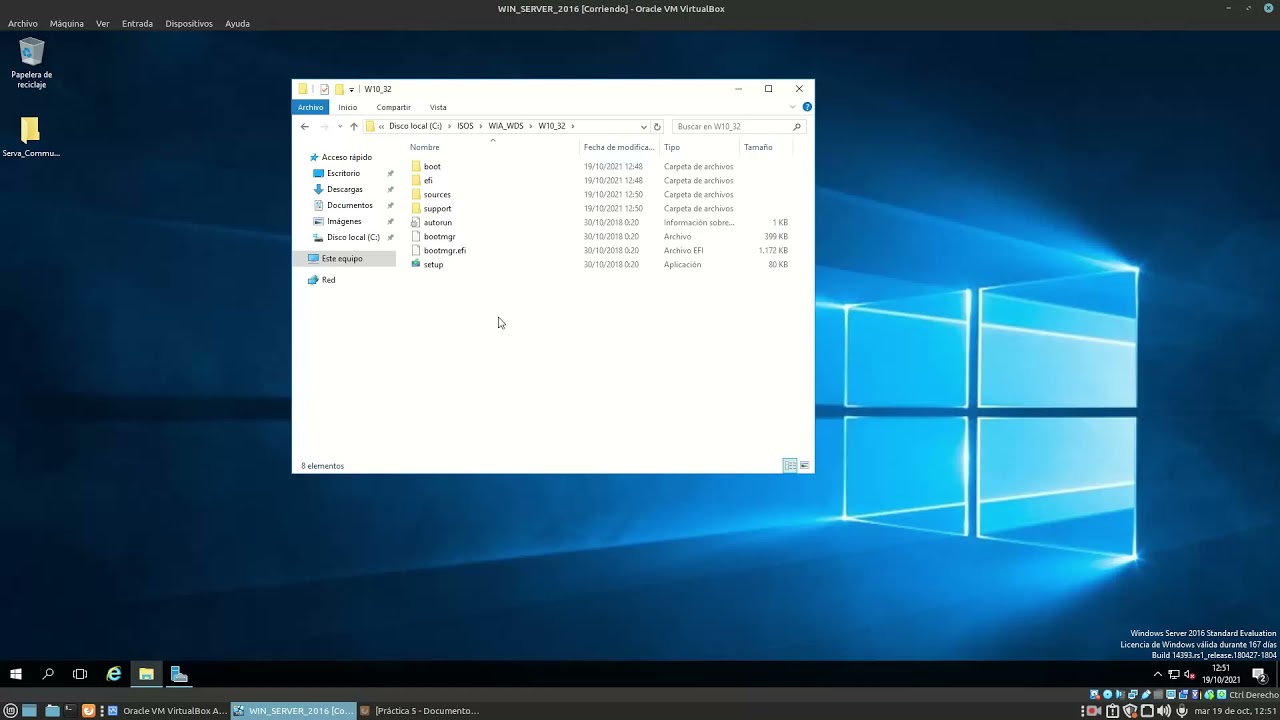
Task: Launch the setup application
Action: point(433,265)
